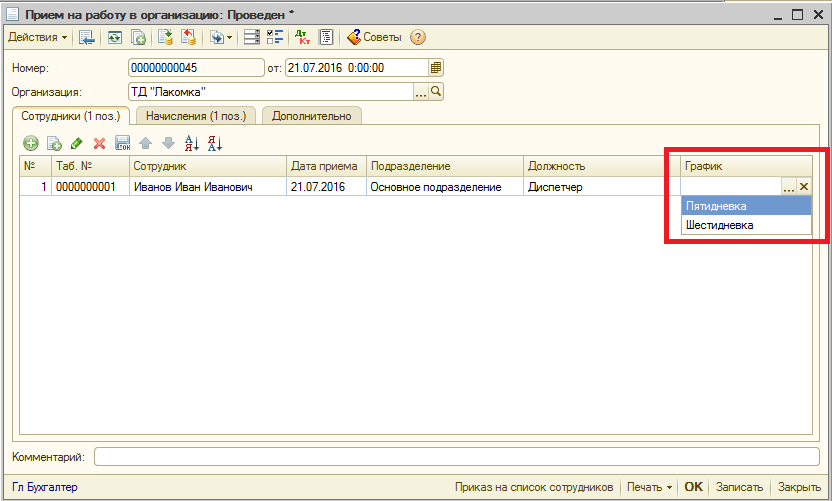
Task: Open the calendar picker beside the date field
Action: click(x=435, y=68)
